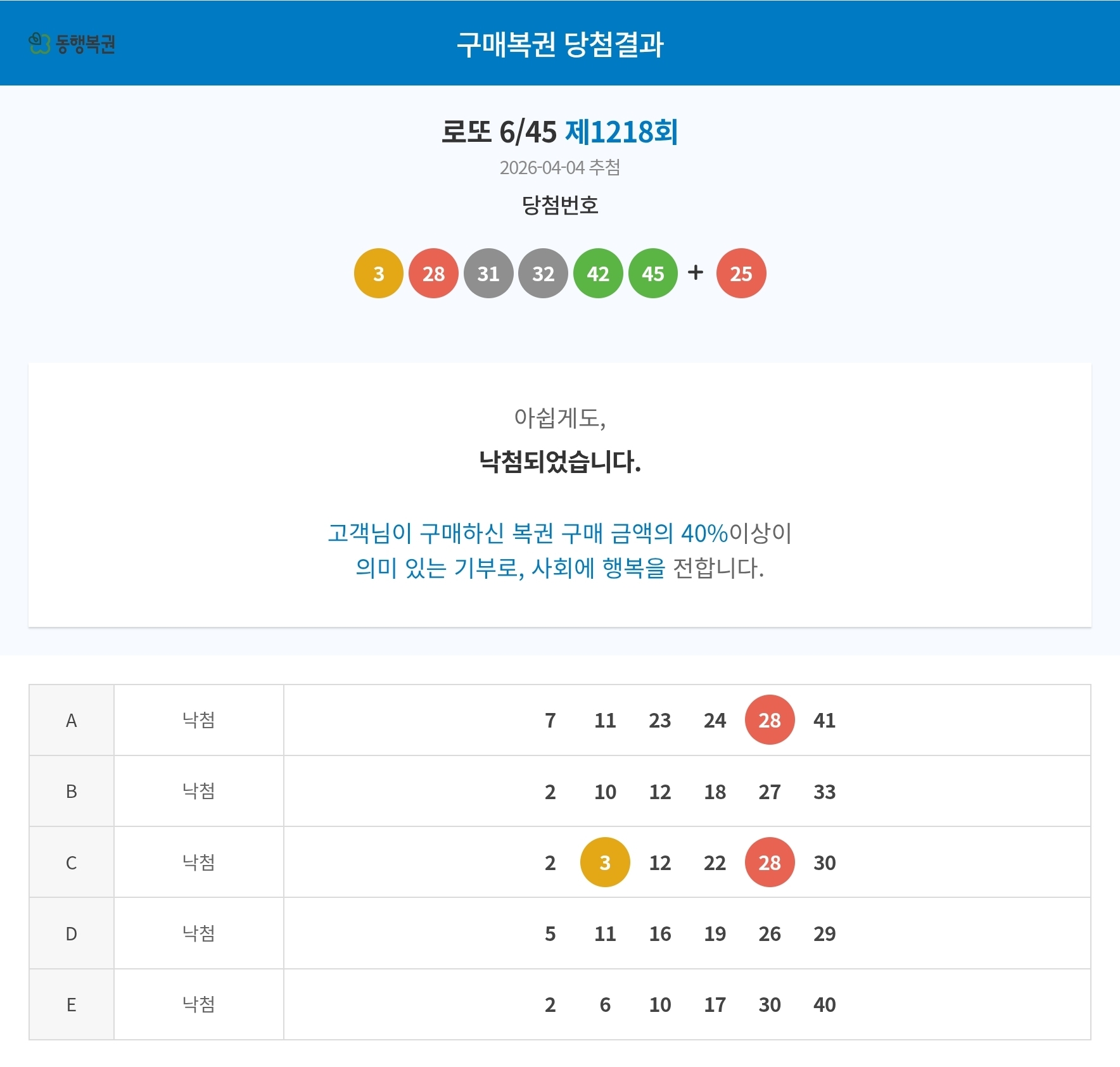
Task: Click the bold 낙첨되었습니다. message
Action: tap(560, 462)
